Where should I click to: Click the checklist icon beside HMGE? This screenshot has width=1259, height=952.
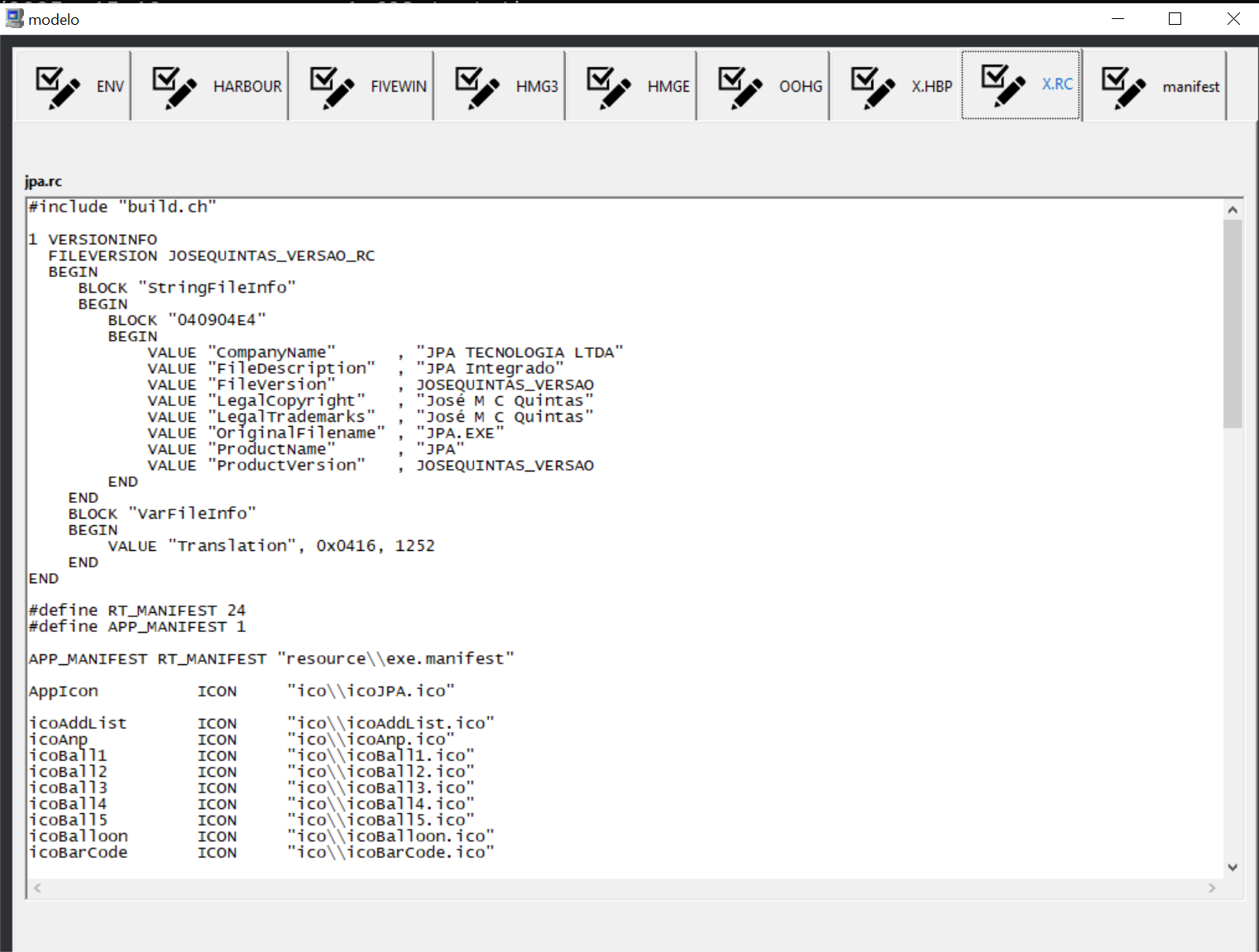point(609,87)
